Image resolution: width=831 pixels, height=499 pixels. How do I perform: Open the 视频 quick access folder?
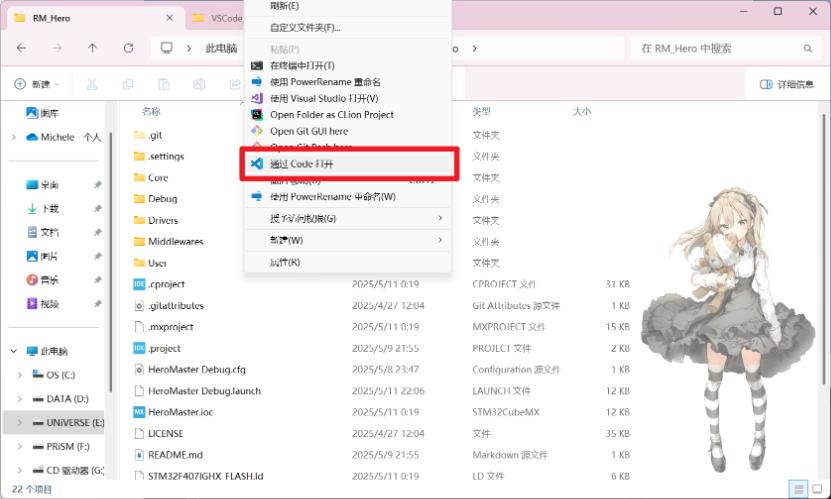(42, 304)
